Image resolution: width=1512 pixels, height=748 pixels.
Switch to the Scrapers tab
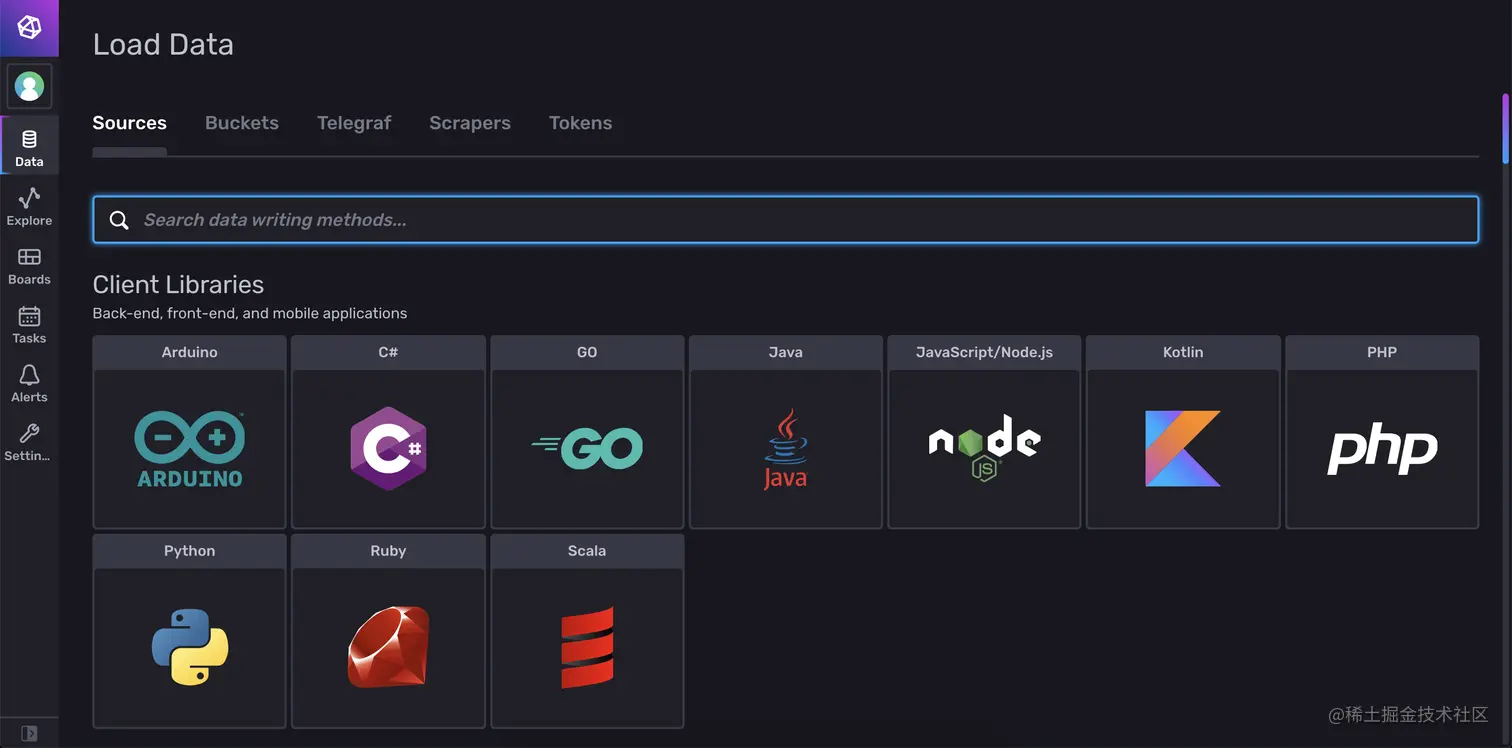(470, 123)
